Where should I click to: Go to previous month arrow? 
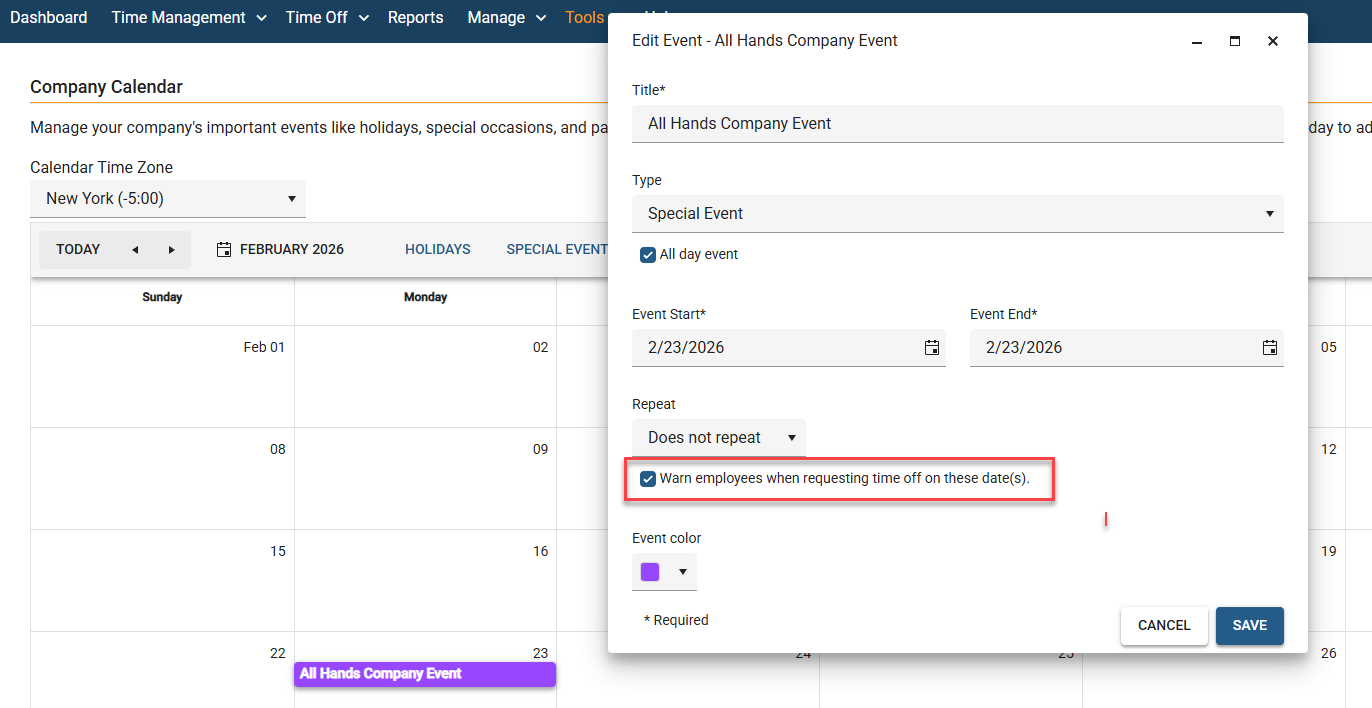tap(135, 250)
